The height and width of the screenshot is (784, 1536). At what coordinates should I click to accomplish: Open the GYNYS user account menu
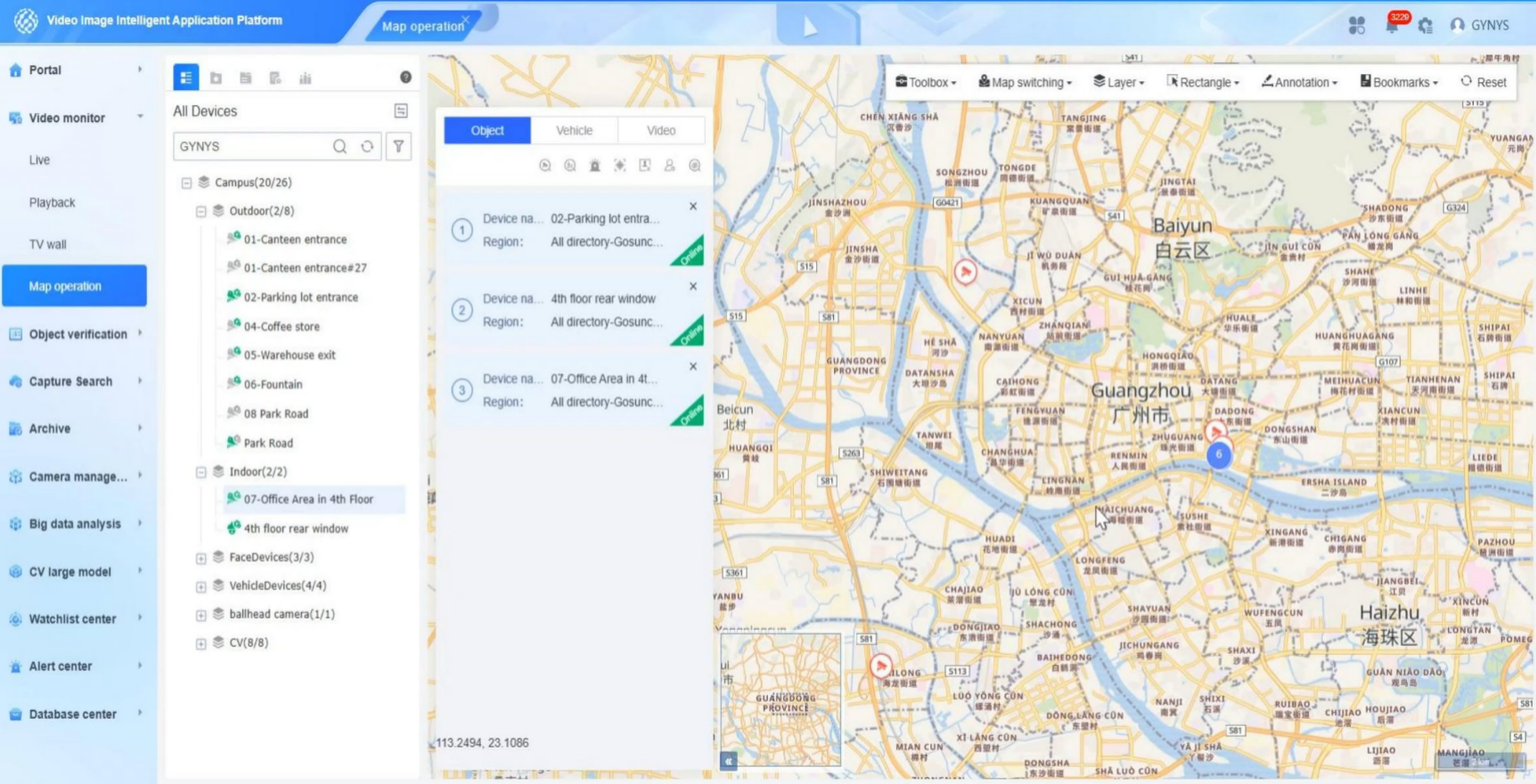coord(1480,25)
